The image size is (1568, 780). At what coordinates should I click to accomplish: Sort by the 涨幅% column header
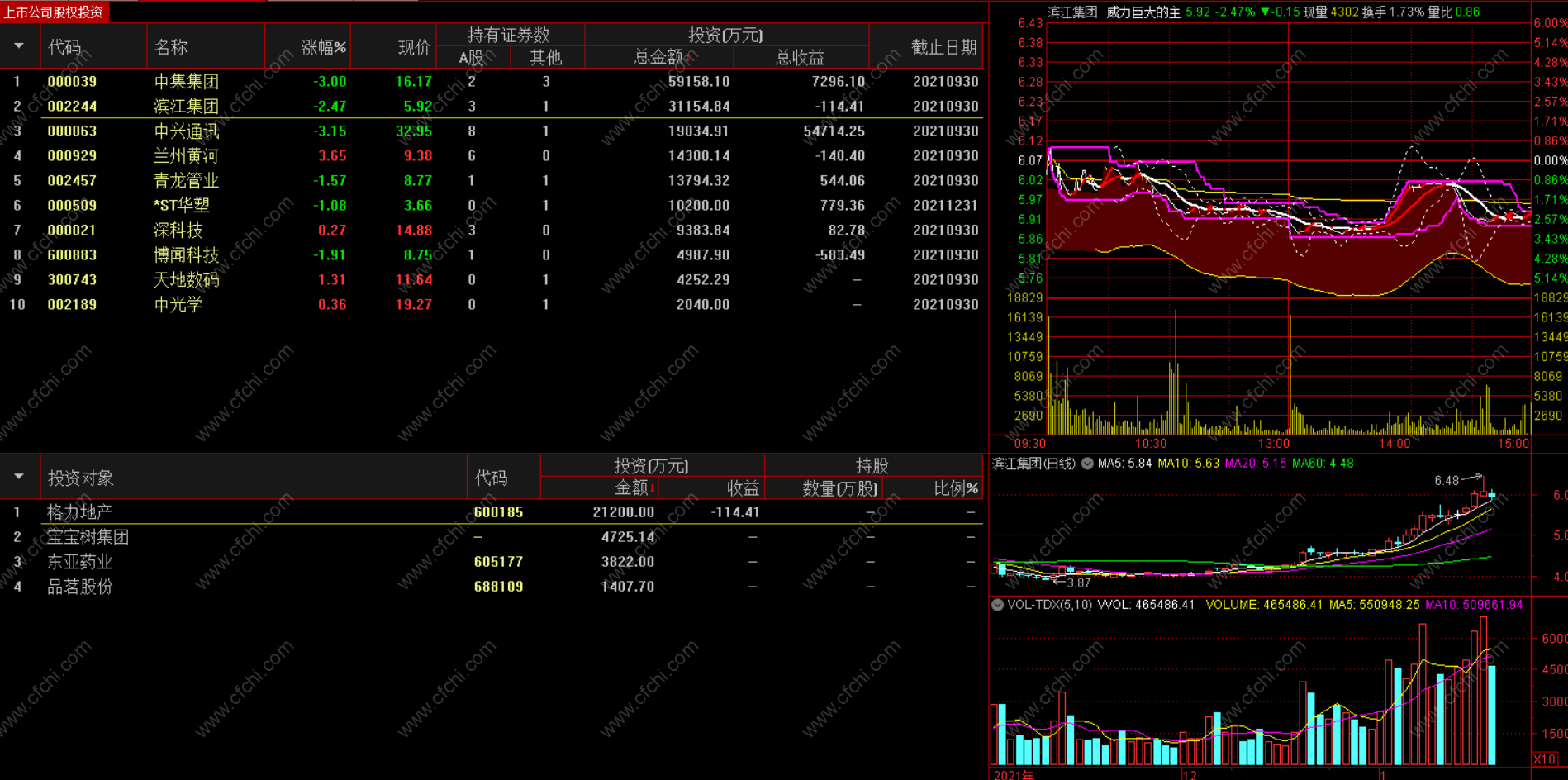point(323,47)
